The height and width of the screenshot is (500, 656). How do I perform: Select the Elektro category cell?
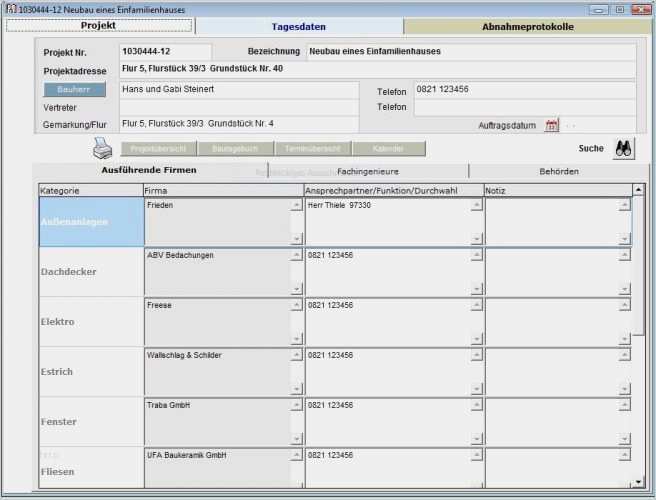click(91, 322)
